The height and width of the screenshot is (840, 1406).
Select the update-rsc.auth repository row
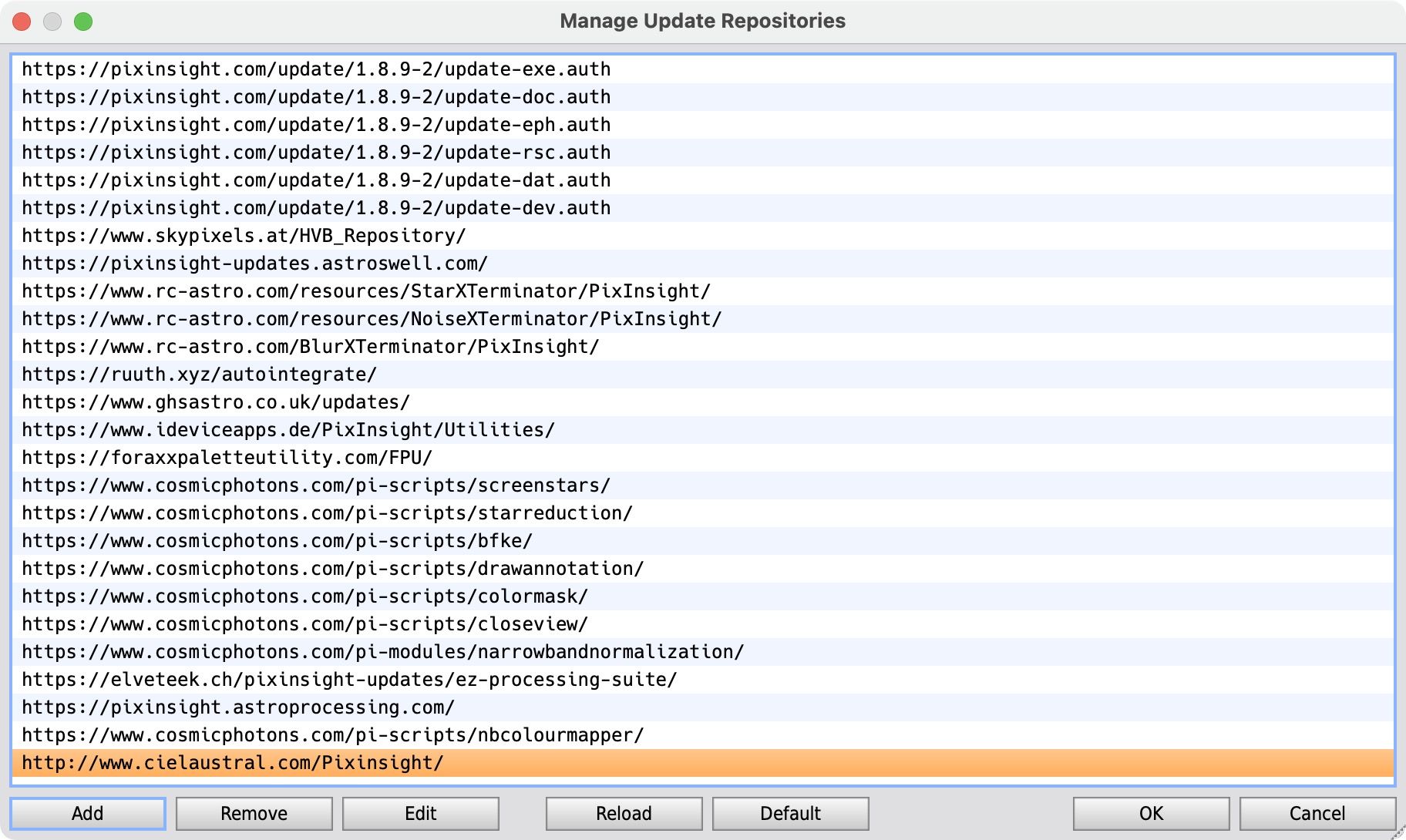pos(703,153)
